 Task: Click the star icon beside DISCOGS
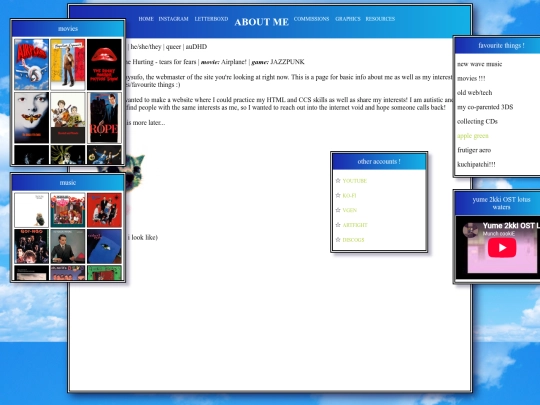(x=338, y=239)
